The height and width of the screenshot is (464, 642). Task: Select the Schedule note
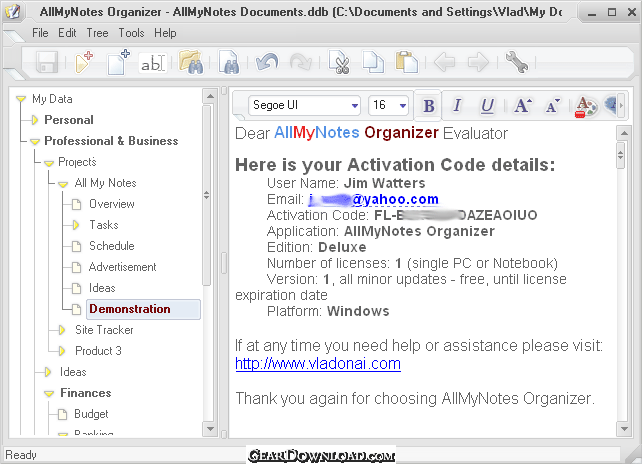112,246
